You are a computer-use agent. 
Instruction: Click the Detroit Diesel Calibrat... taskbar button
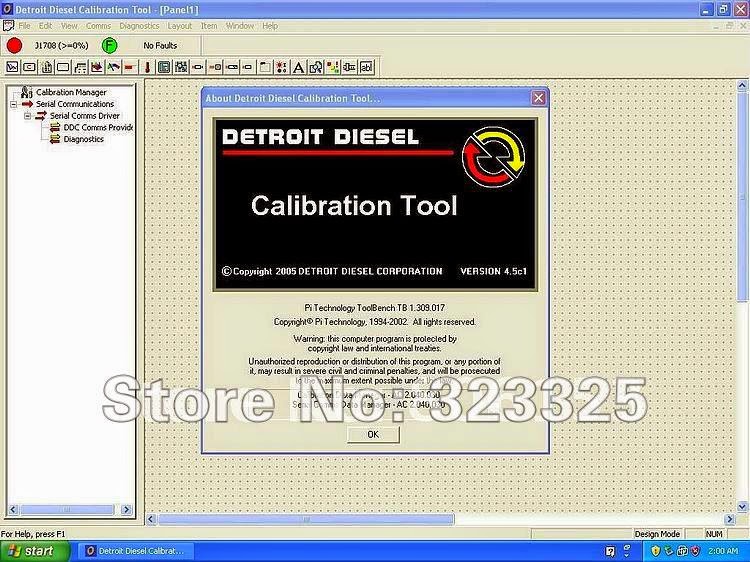coord(135,551)
